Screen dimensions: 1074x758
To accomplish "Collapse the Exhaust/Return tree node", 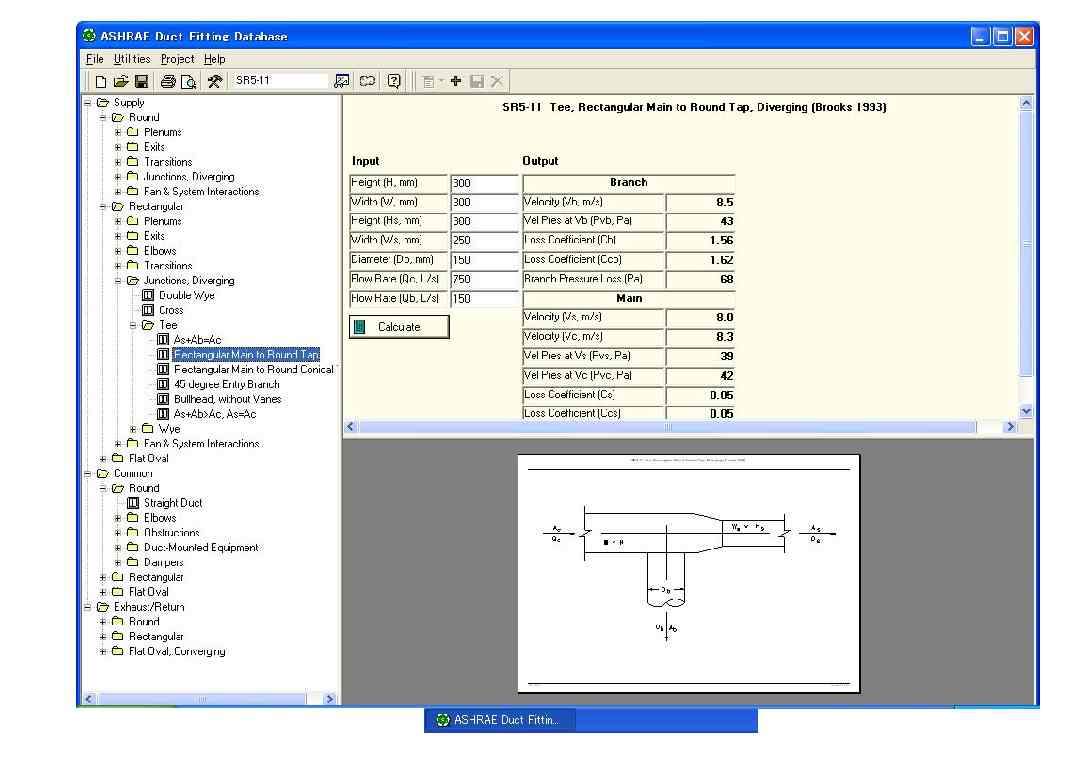I will tap(88, 607).
